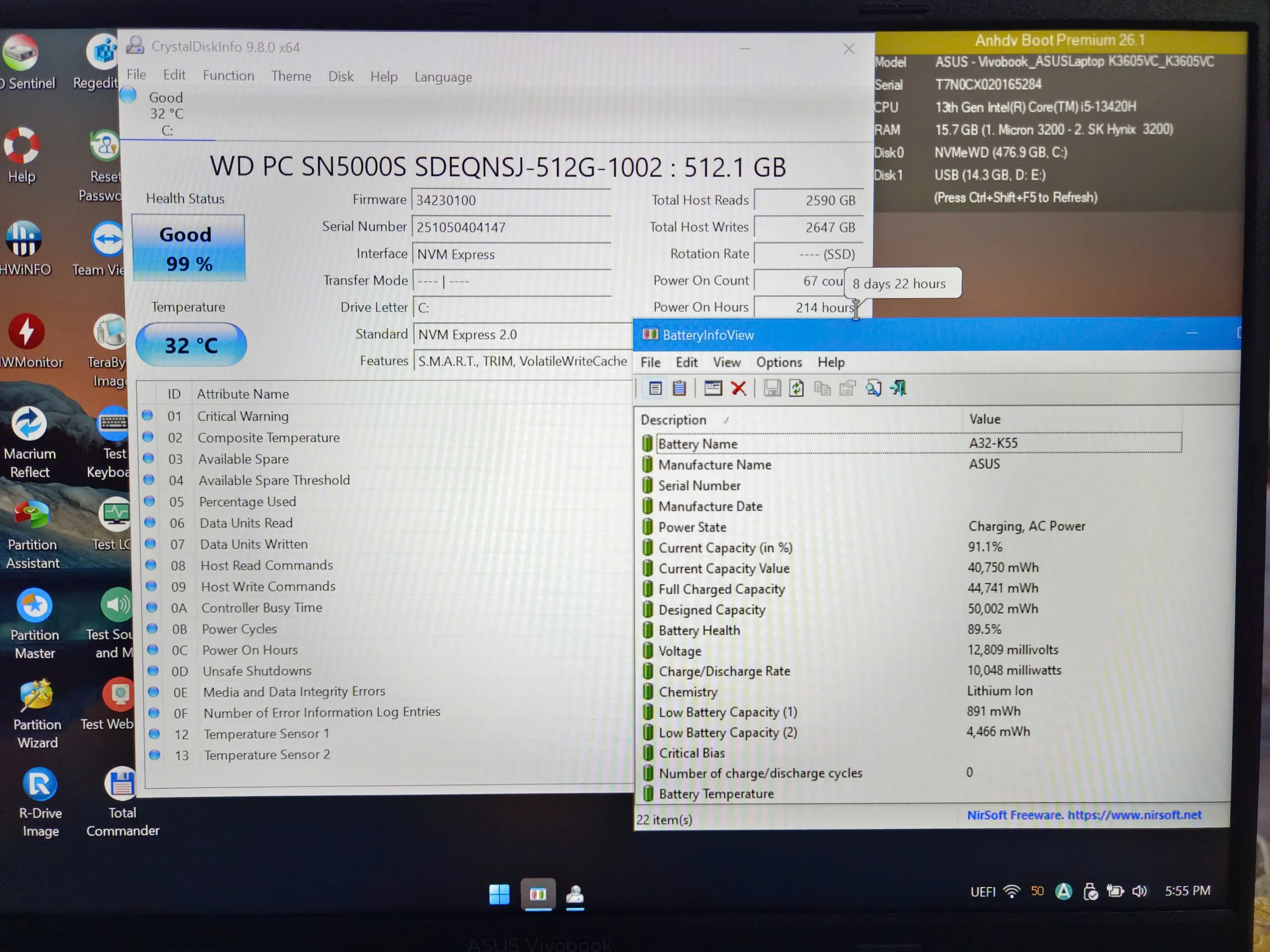The width and height of the screenshot is (1270, 952).
Task: Open the Function menu in CrystalDiskInfo
Action: click(229, 76)
